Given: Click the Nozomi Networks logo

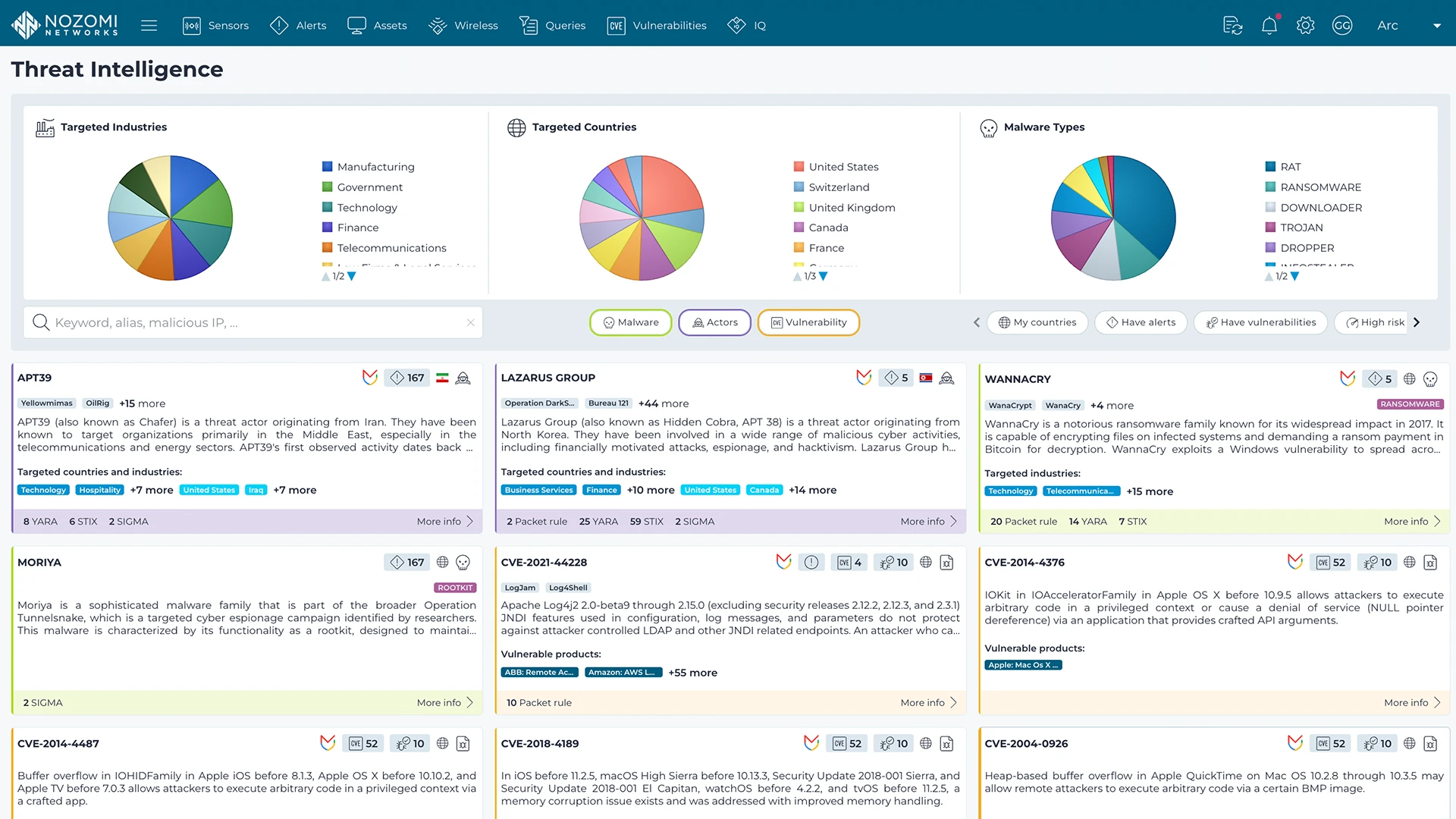Looking at the screenshot, I should coord(65,25).
